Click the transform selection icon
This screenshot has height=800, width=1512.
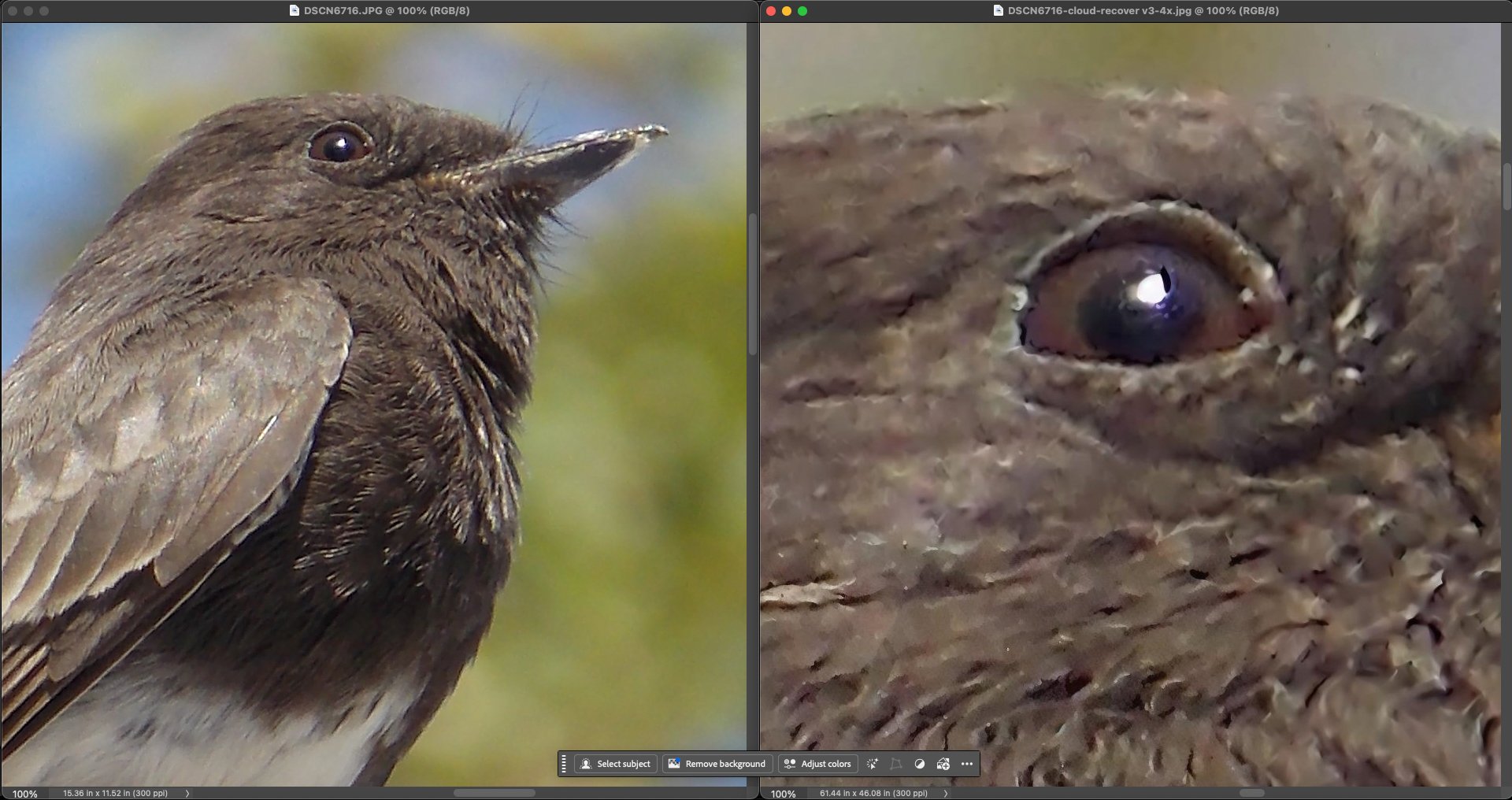click(896, 764)
